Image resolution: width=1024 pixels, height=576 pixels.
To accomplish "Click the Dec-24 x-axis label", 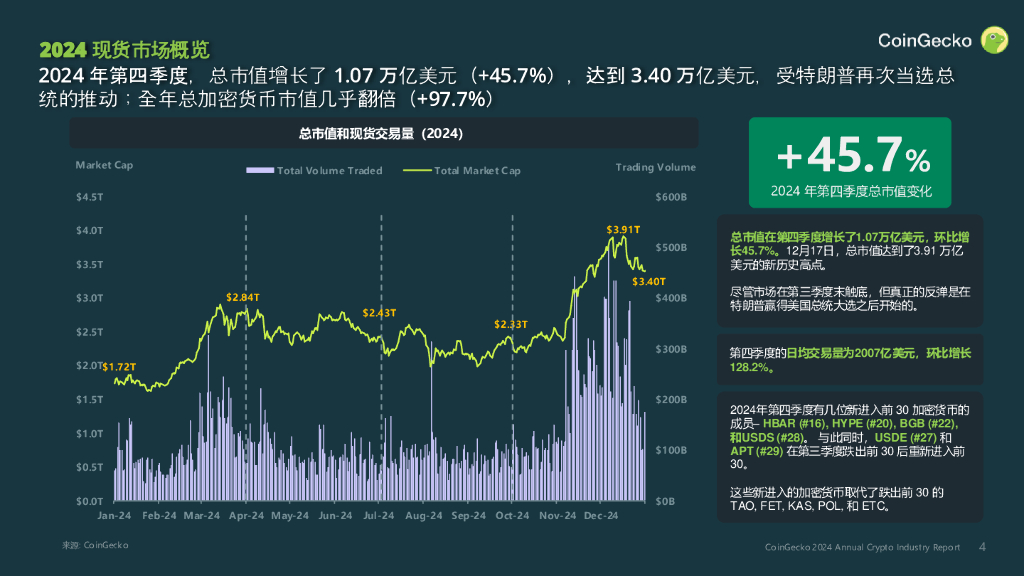I will point(601,515).
